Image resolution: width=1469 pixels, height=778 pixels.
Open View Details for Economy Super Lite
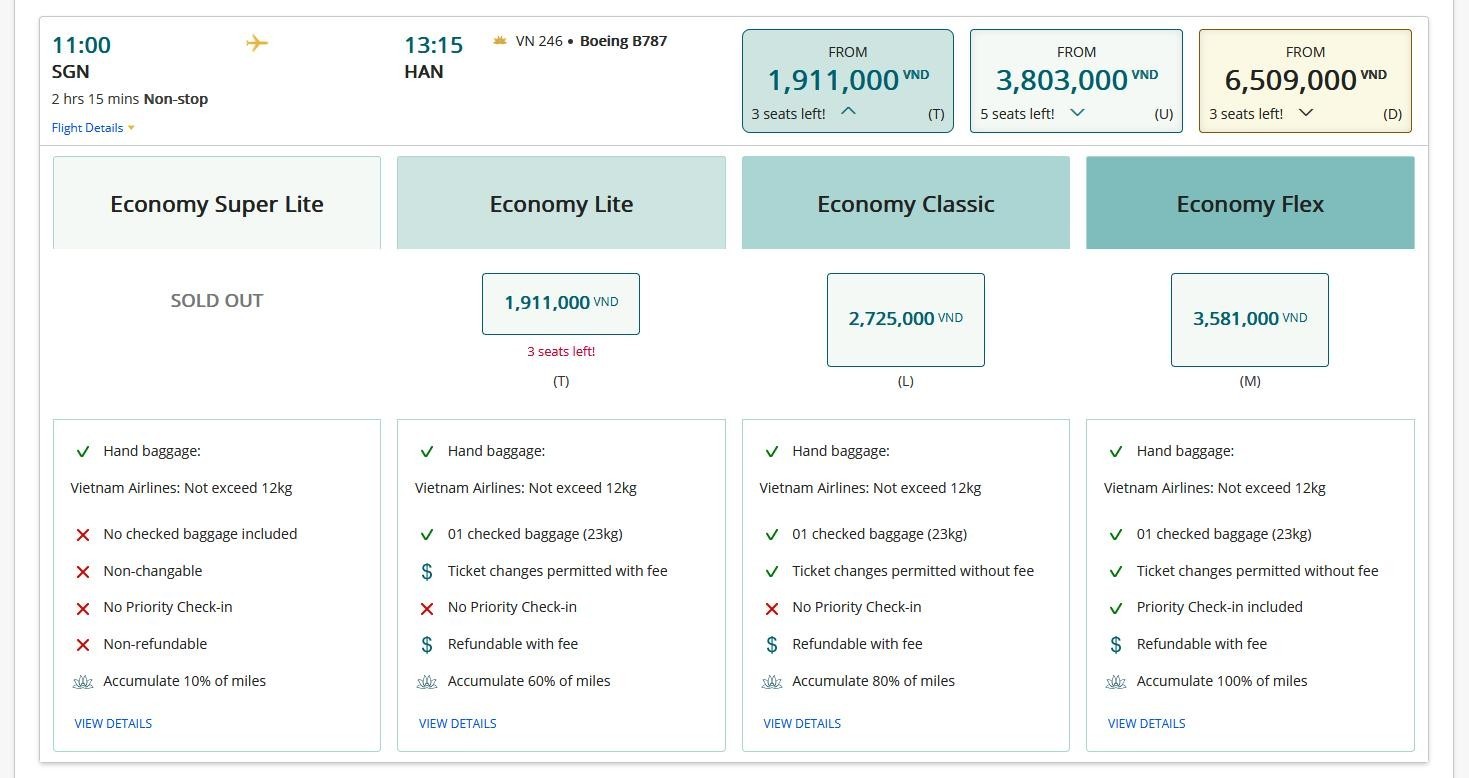113,723
